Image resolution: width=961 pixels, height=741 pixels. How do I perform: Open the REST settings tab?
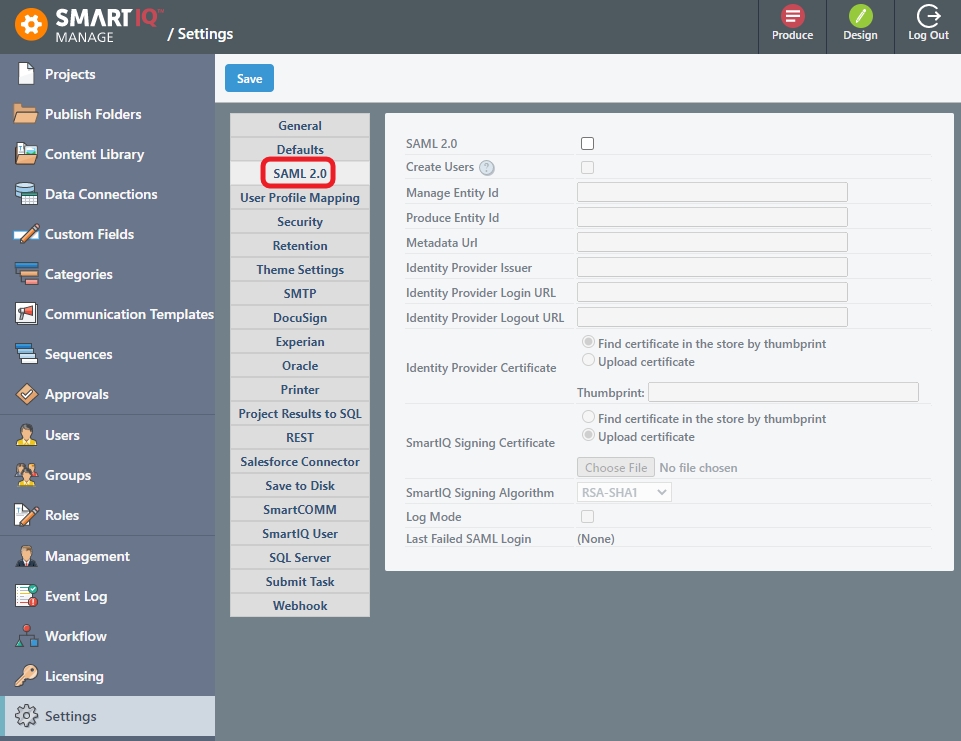click(x=300, y=438)
